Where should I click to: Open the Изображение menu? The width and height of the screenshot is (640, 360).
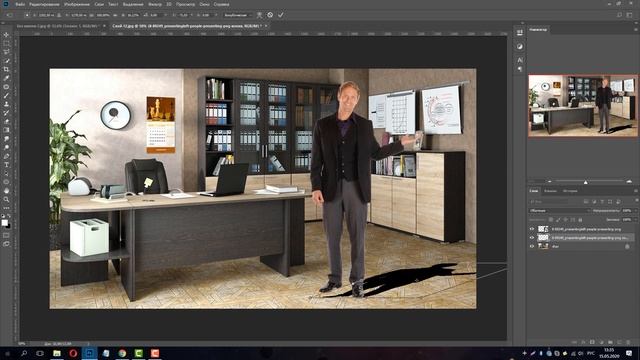point(77,4)
